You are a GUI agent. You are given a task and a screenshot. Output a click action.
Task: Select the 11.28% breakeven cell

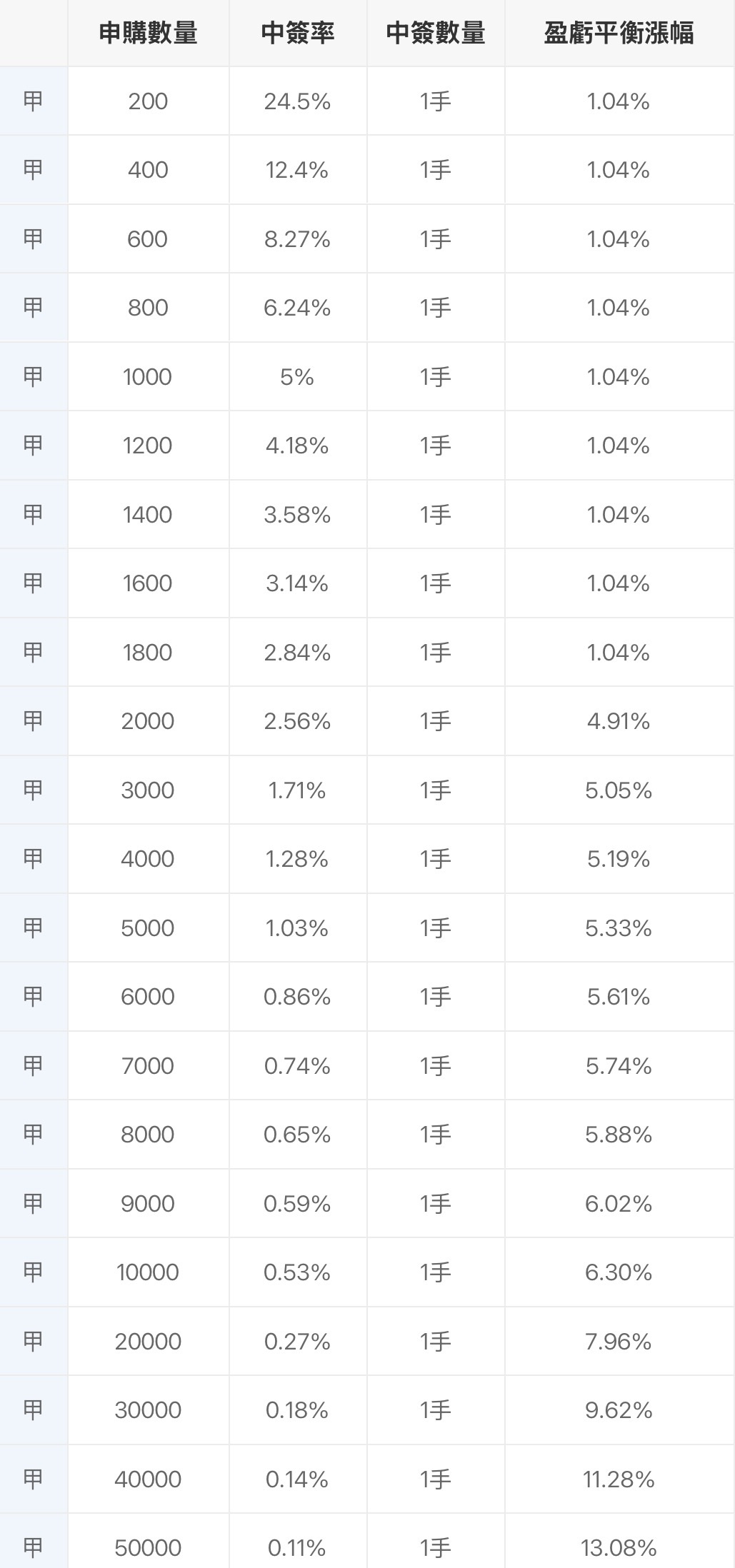point(619,1479)
